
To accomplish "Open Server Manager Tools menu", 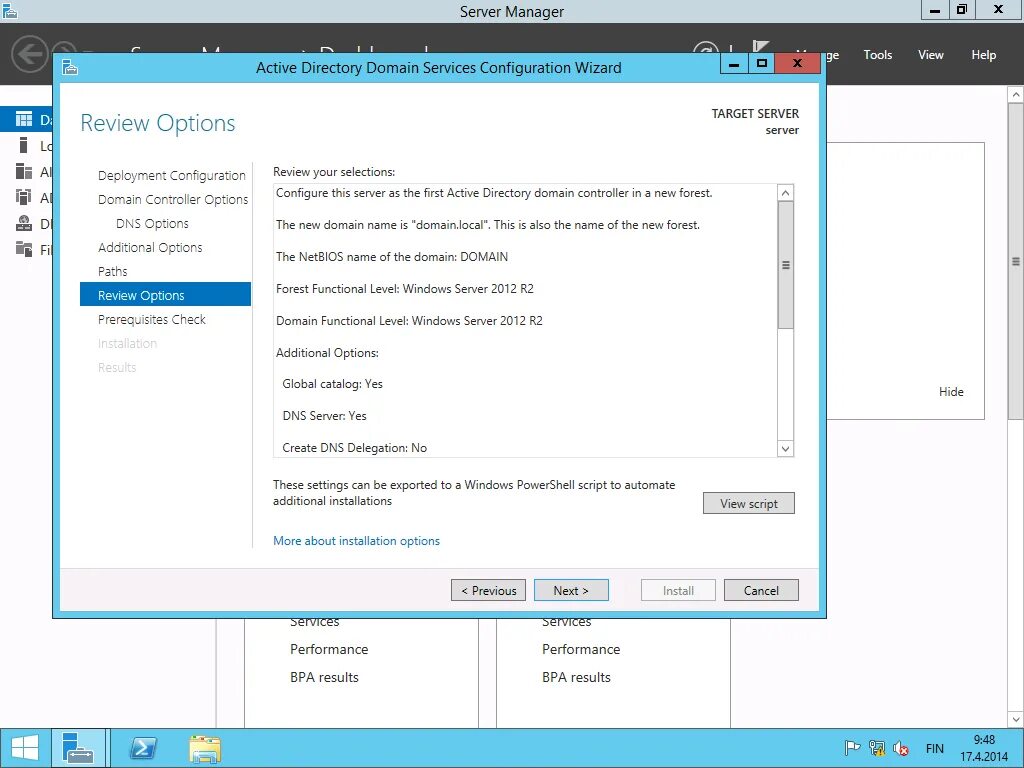I will [878, 55].
